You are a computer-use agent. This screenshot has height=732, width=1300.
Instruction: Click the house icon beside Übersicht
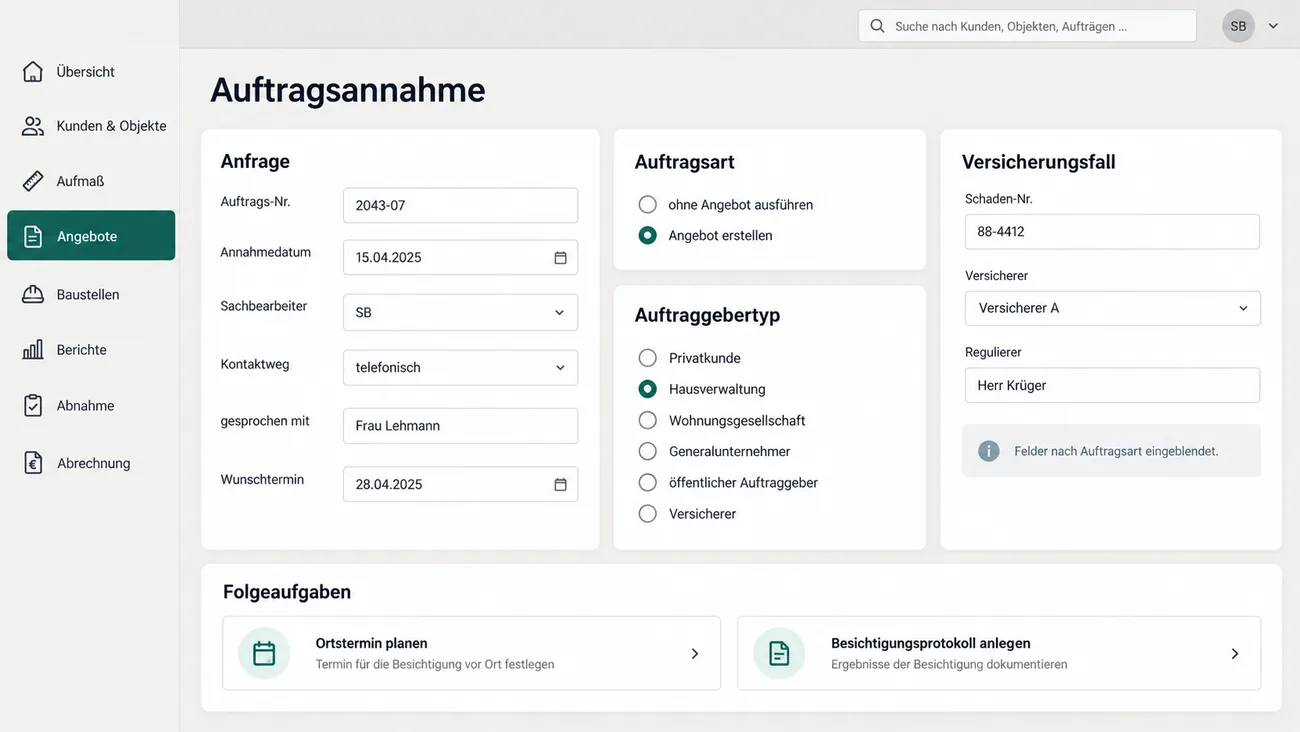[33, 72]
